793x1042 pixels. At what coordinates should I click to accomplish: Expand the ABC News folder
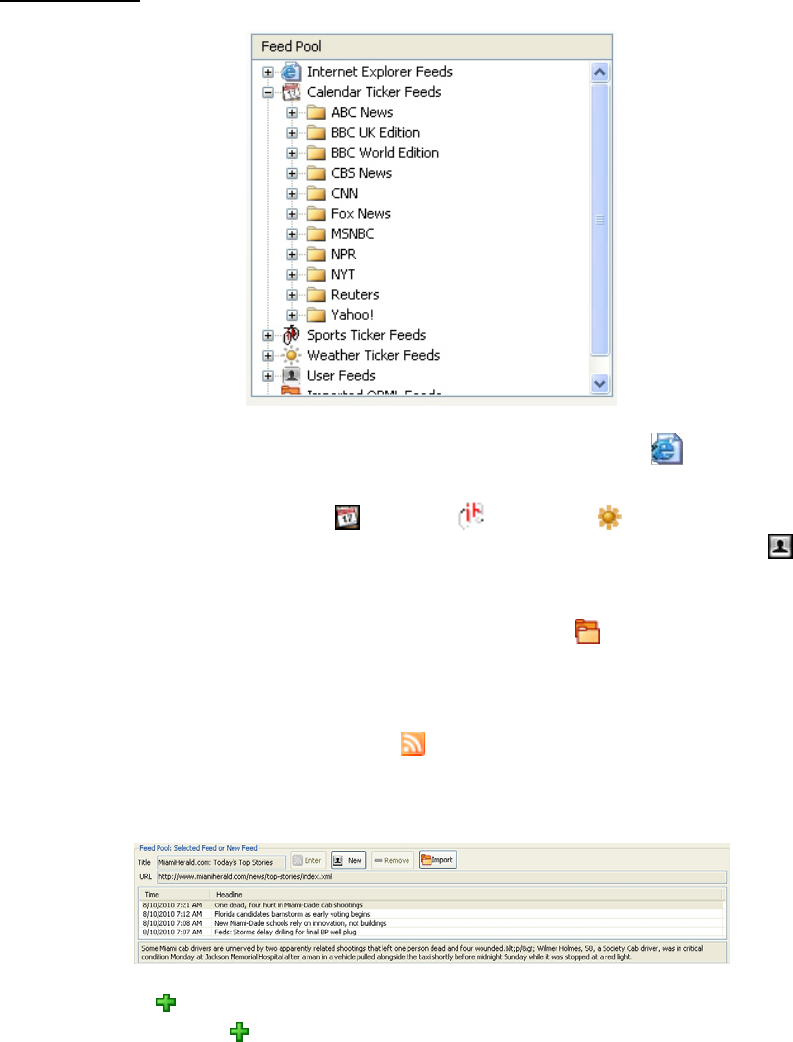[x=292, y=112]
